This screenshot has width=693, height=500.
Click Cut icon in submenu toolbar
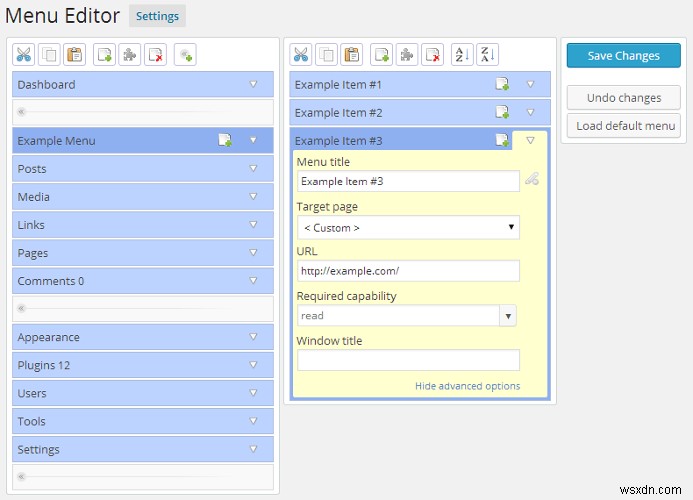(301, 55)
